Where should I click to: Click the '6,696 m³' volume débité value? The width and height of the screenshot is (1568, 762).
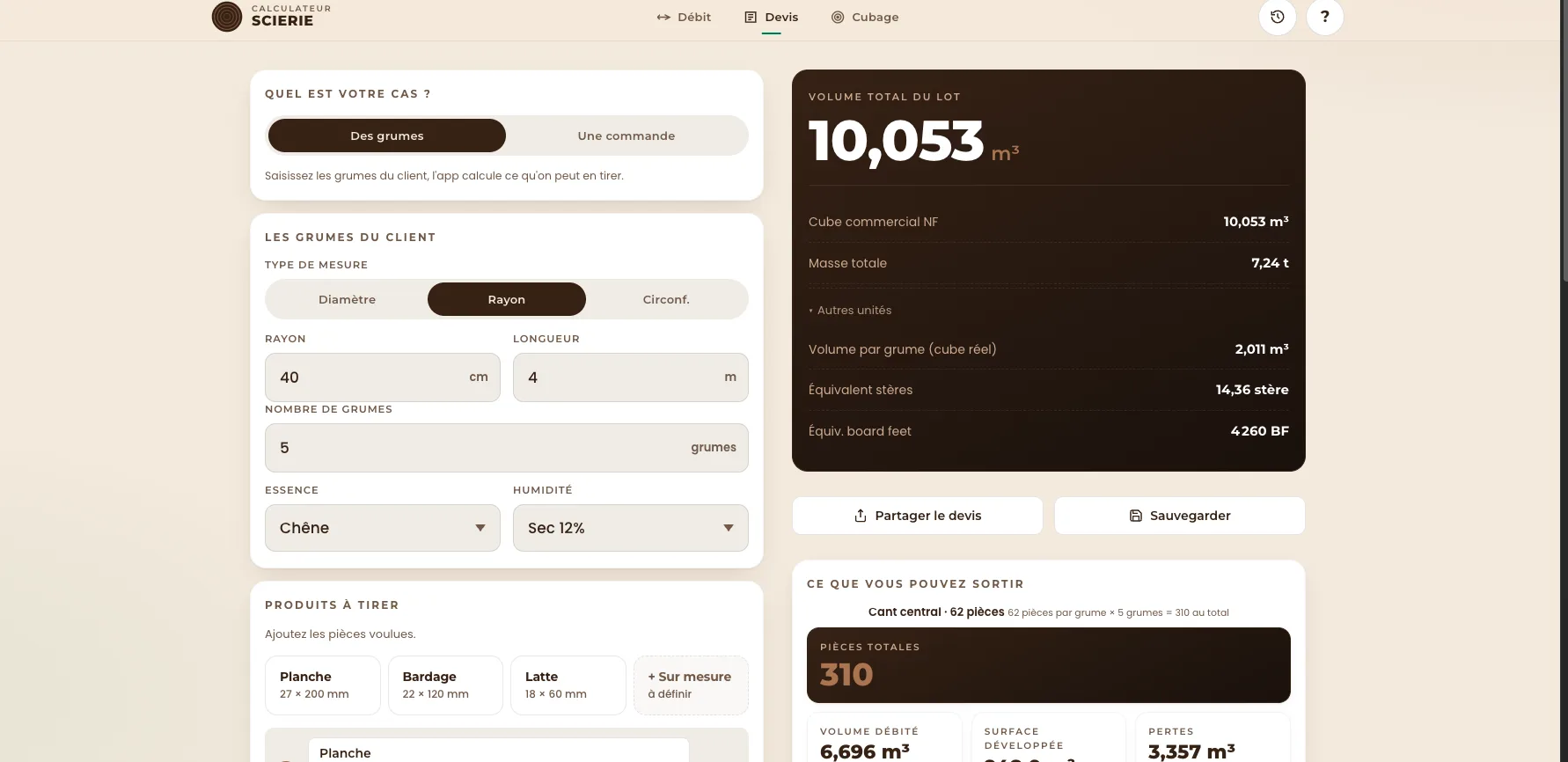[x=865, y=751]
